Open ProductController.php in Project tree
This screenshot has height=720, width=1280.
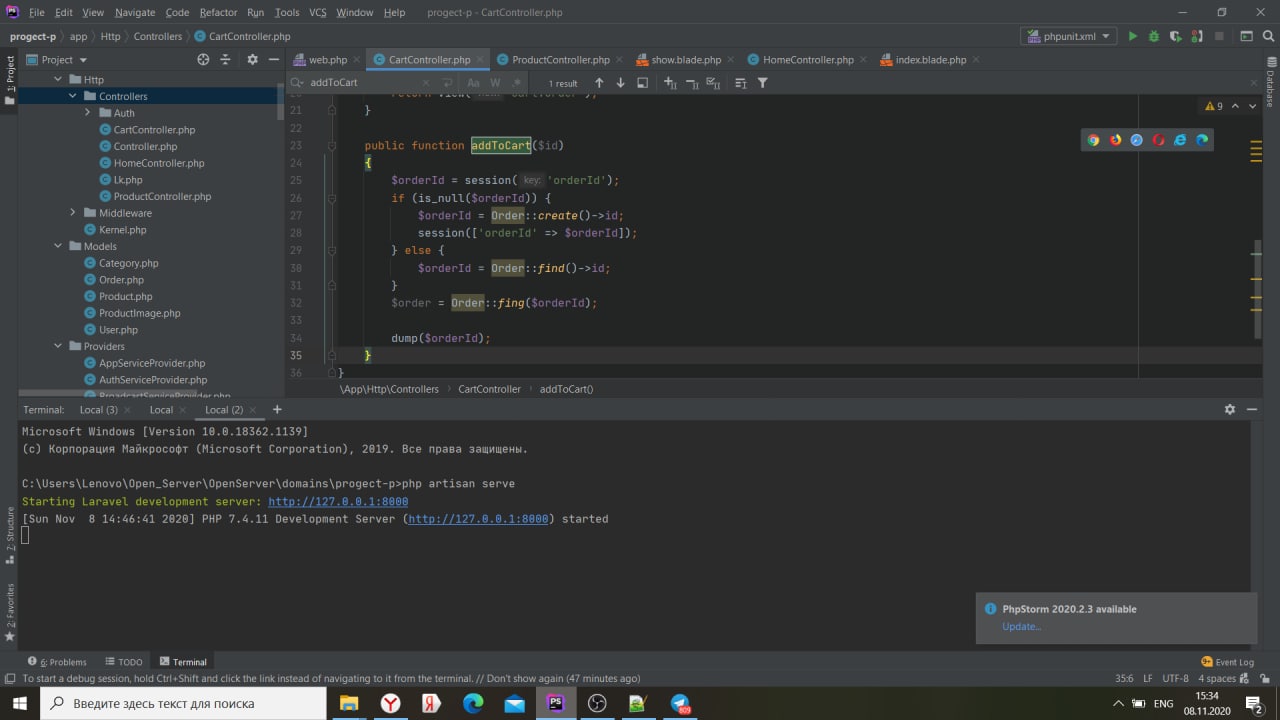[x=162, y=196]
